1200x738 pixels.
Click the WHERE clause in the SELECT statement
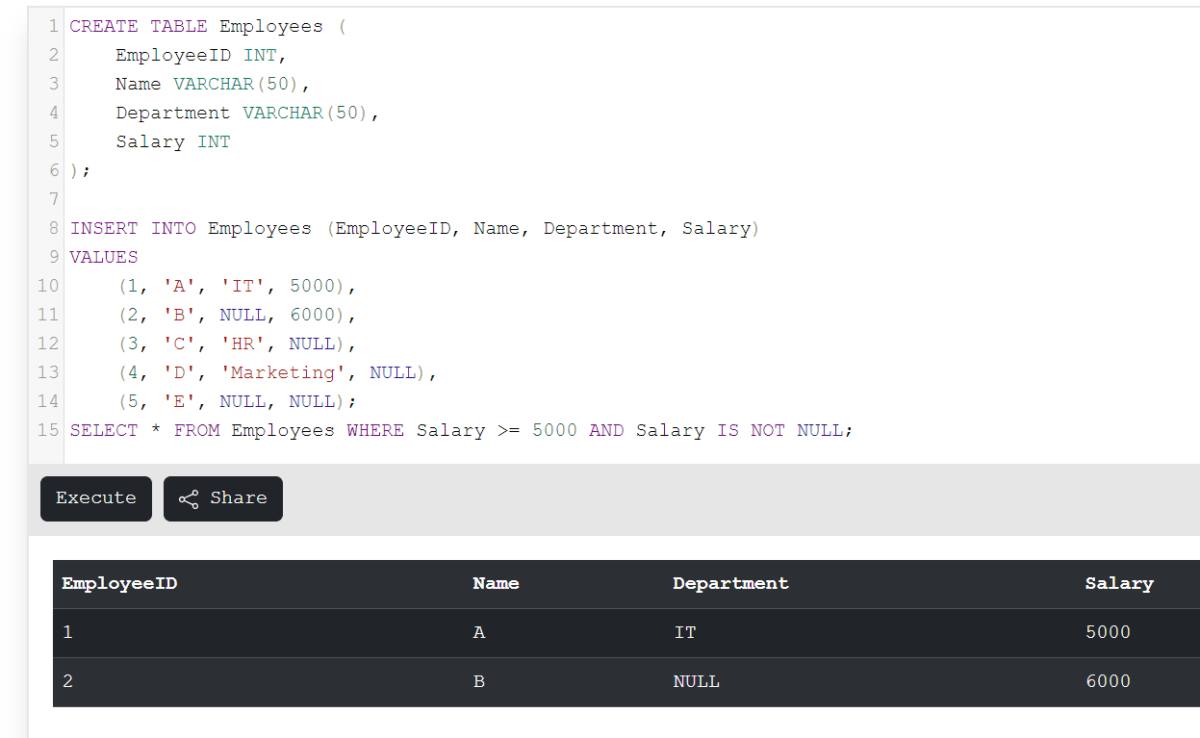(375, 430)
